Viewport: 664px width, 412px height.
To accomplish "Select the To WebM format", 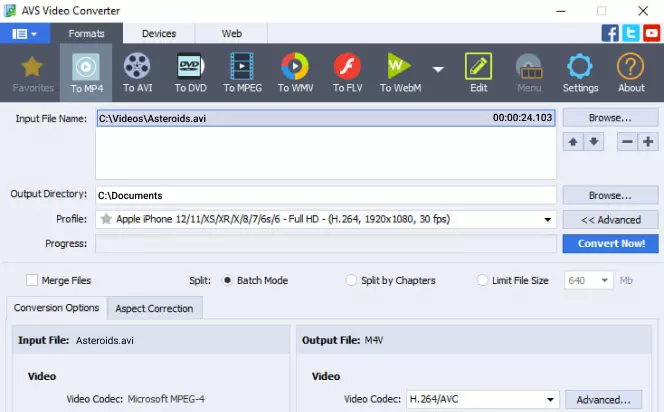I will click(x=400, y=73).
